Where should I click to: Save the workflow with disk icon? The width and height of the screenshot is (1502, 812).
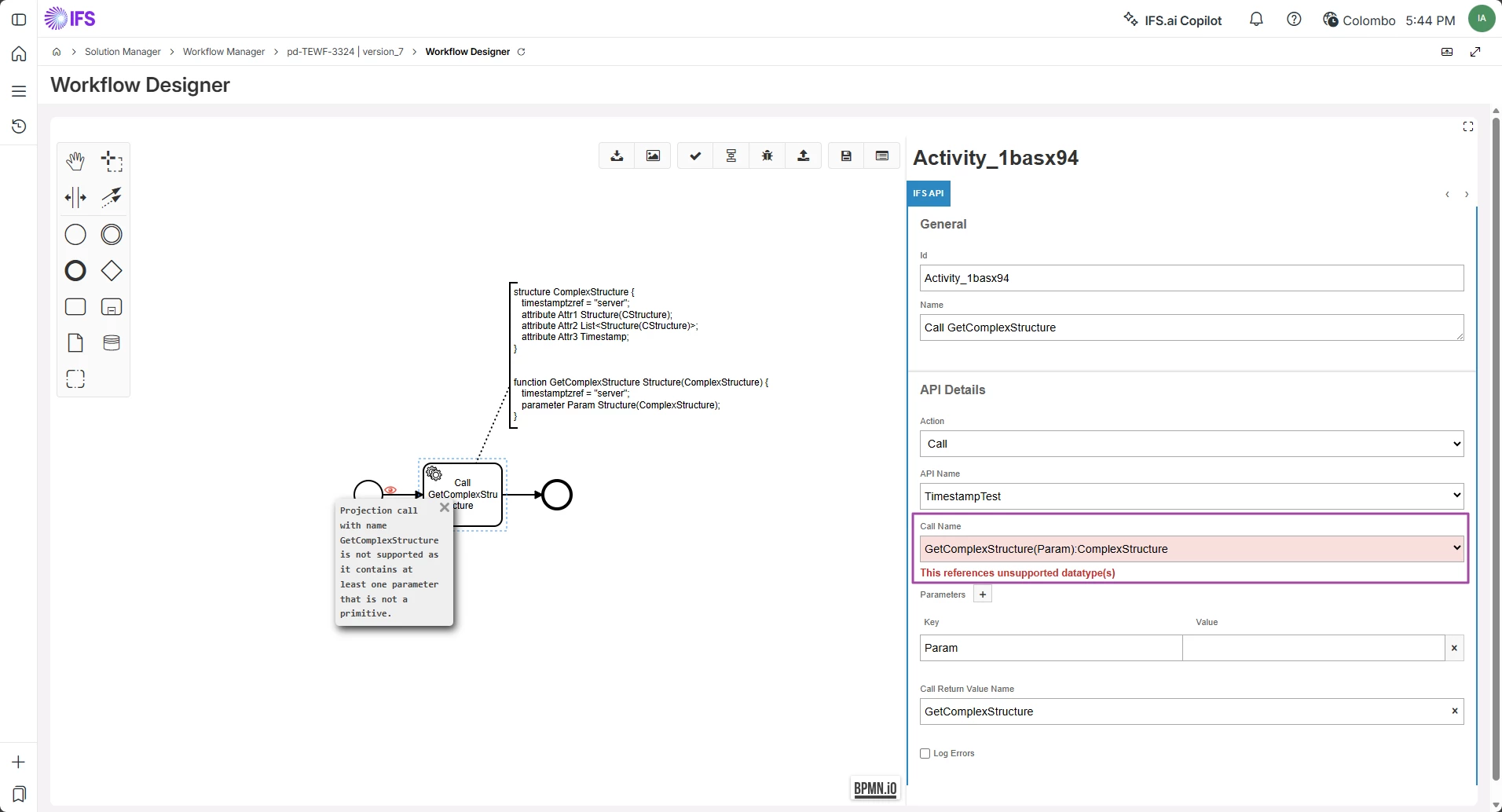(846, 155)
